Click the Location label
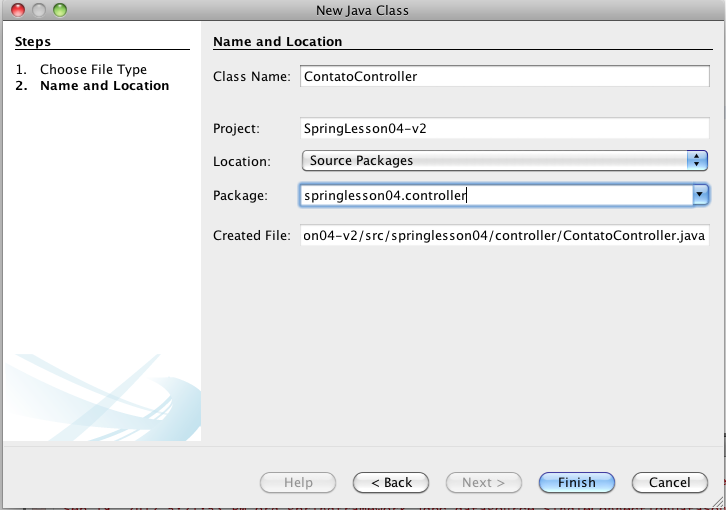The image size is (726, 510). (242, 161)
